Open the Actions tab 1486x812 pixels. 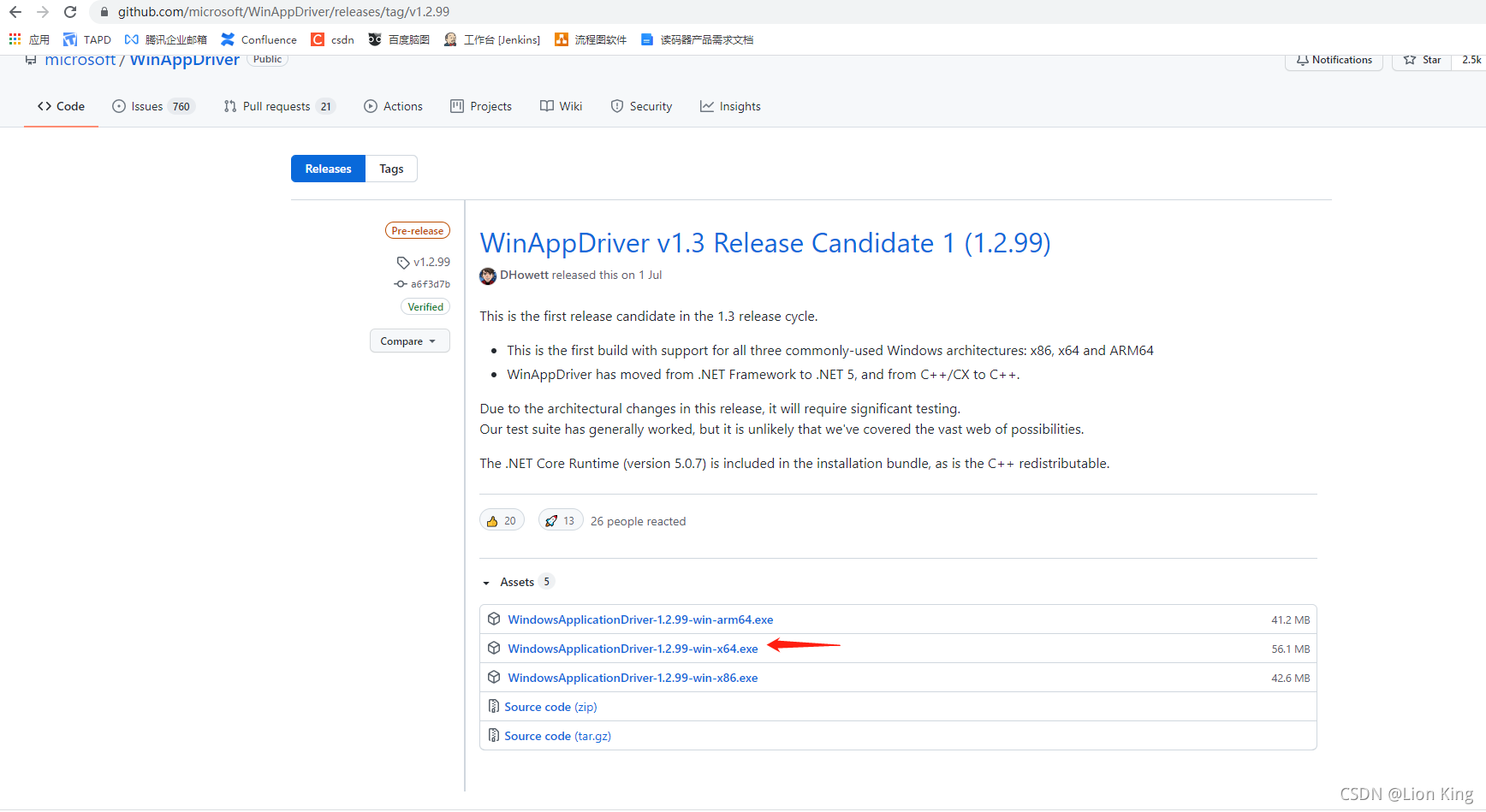pyautogui.click(x=394, y=106)
